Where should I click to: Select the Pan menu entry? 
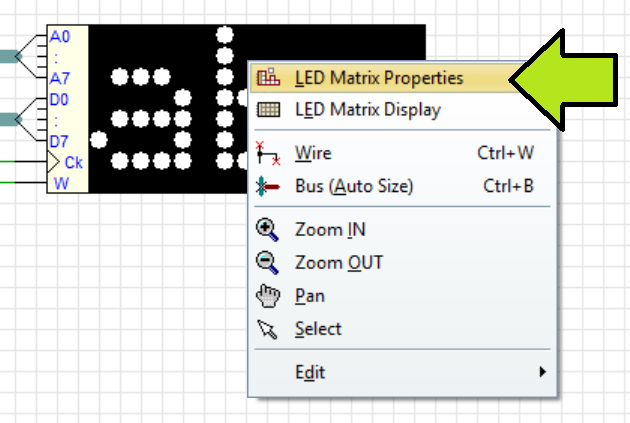tap(402, 296)
